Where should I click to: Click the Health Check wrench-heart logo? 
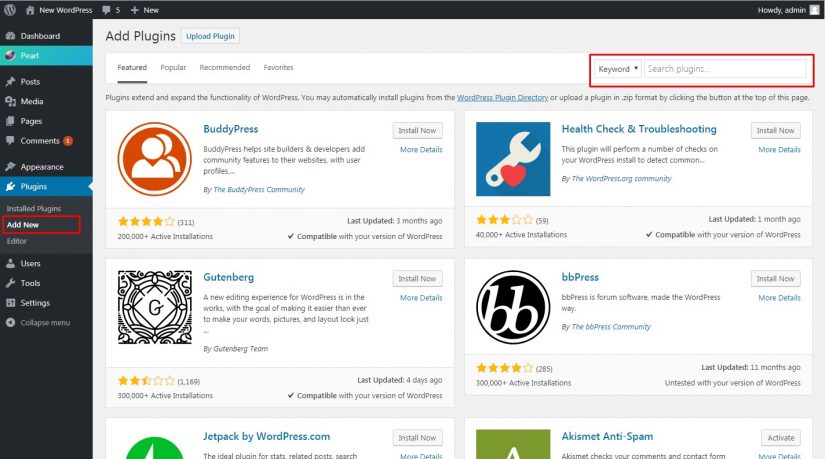click(x=513, y=159)
